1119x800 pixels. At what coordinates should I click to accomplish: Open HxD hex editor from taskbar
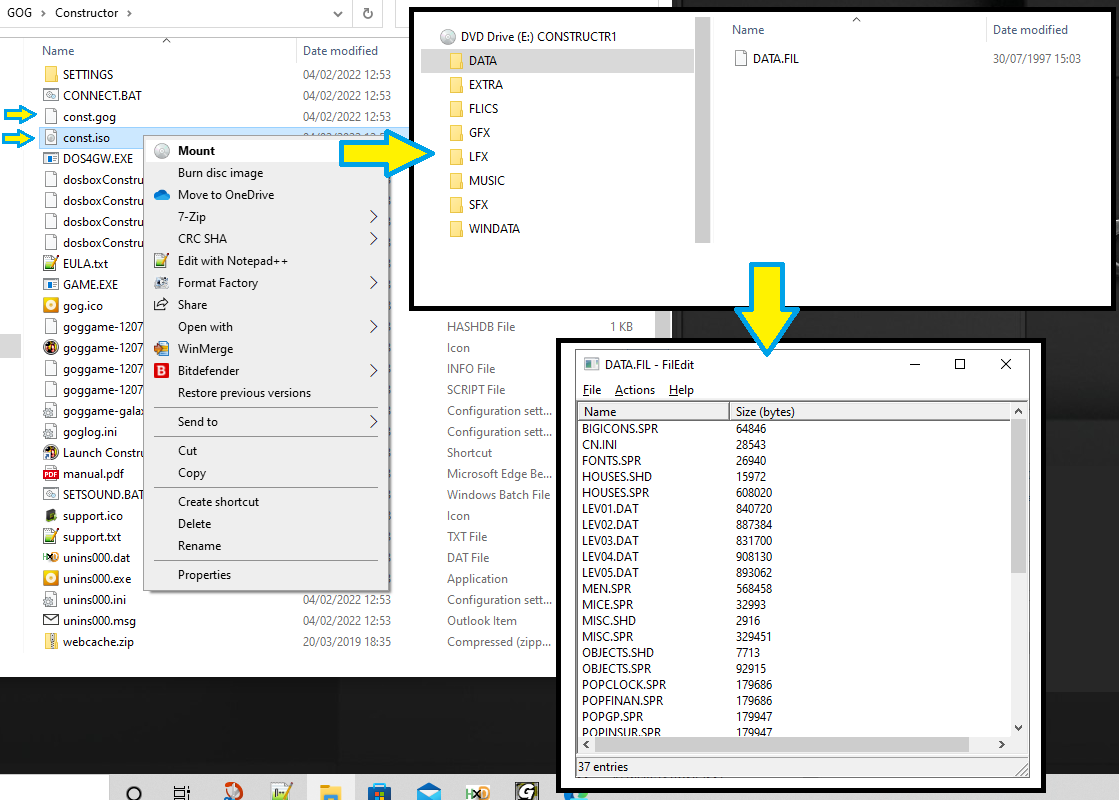pyautogui.click(x=477, y=792)
